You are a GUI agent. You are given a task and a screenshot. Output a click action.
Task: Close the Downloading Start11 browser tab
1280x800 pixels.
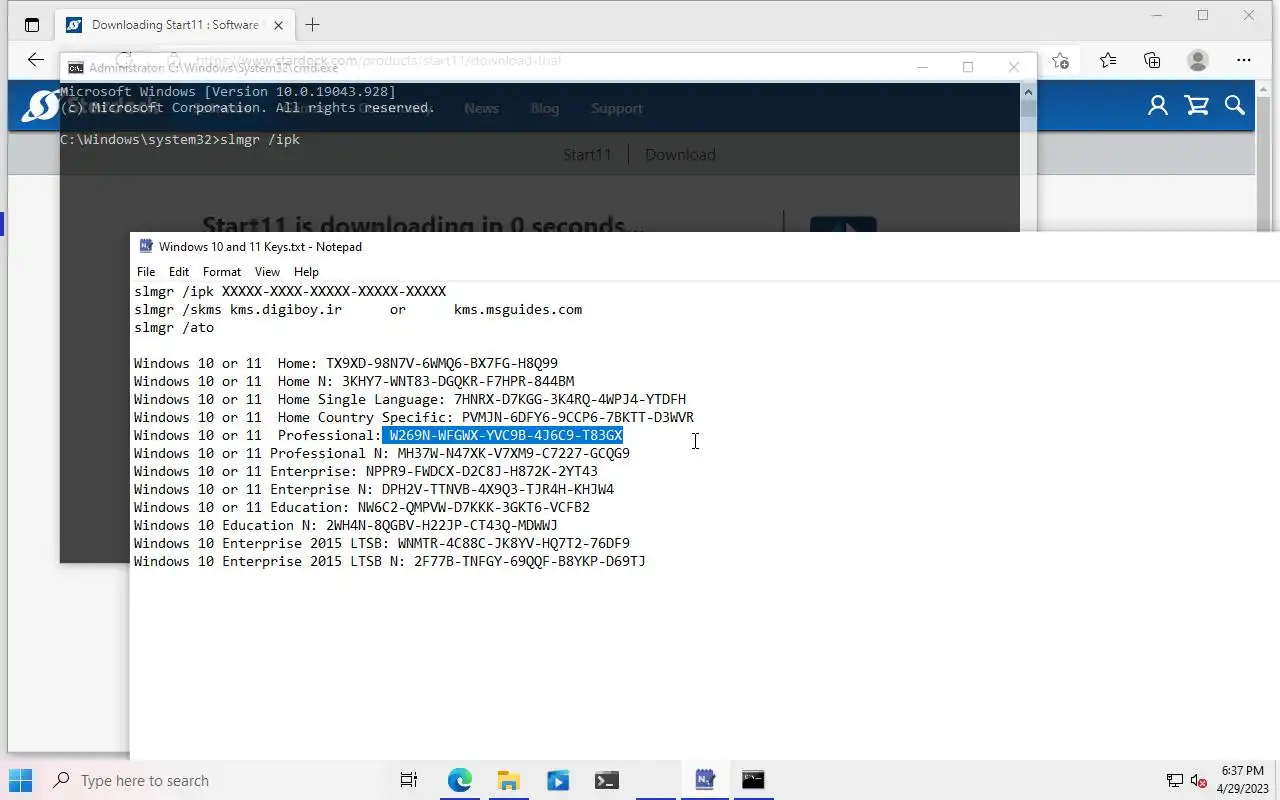[277, 25]
